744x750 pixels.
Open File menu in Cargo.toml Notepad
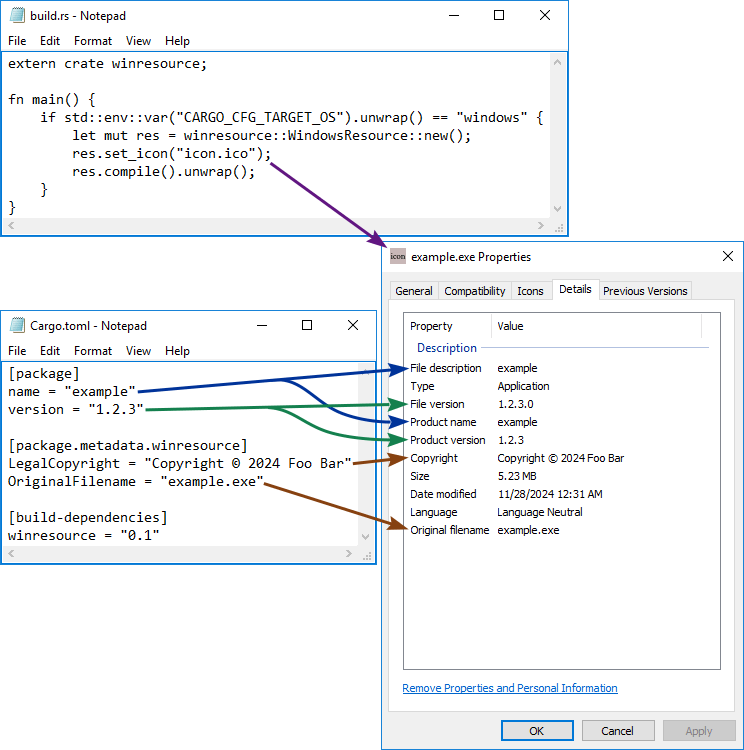point(17,351)
